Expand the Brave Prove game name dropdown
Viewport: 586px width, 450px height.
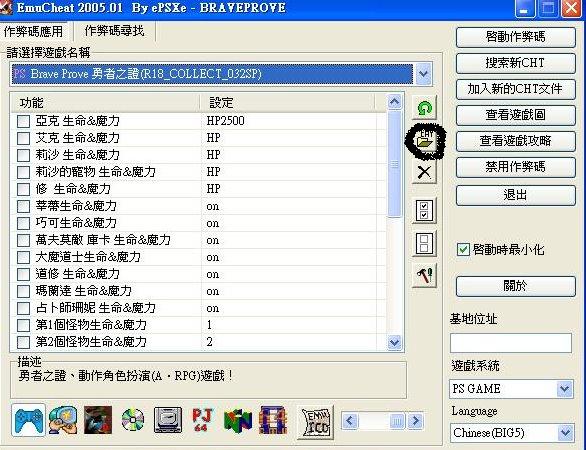tap(423, 73)
